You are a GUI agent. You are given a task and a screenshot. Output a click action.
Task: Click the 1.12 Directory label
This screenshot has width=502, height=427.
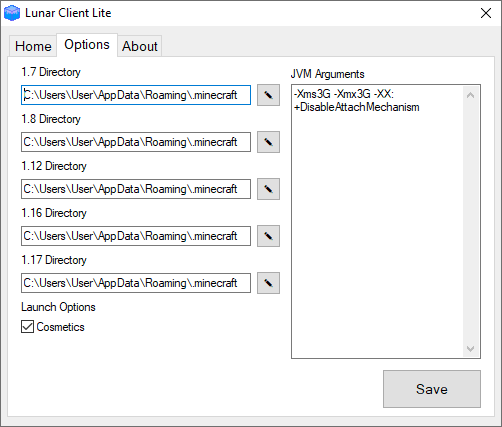click(x=54, y=166)
